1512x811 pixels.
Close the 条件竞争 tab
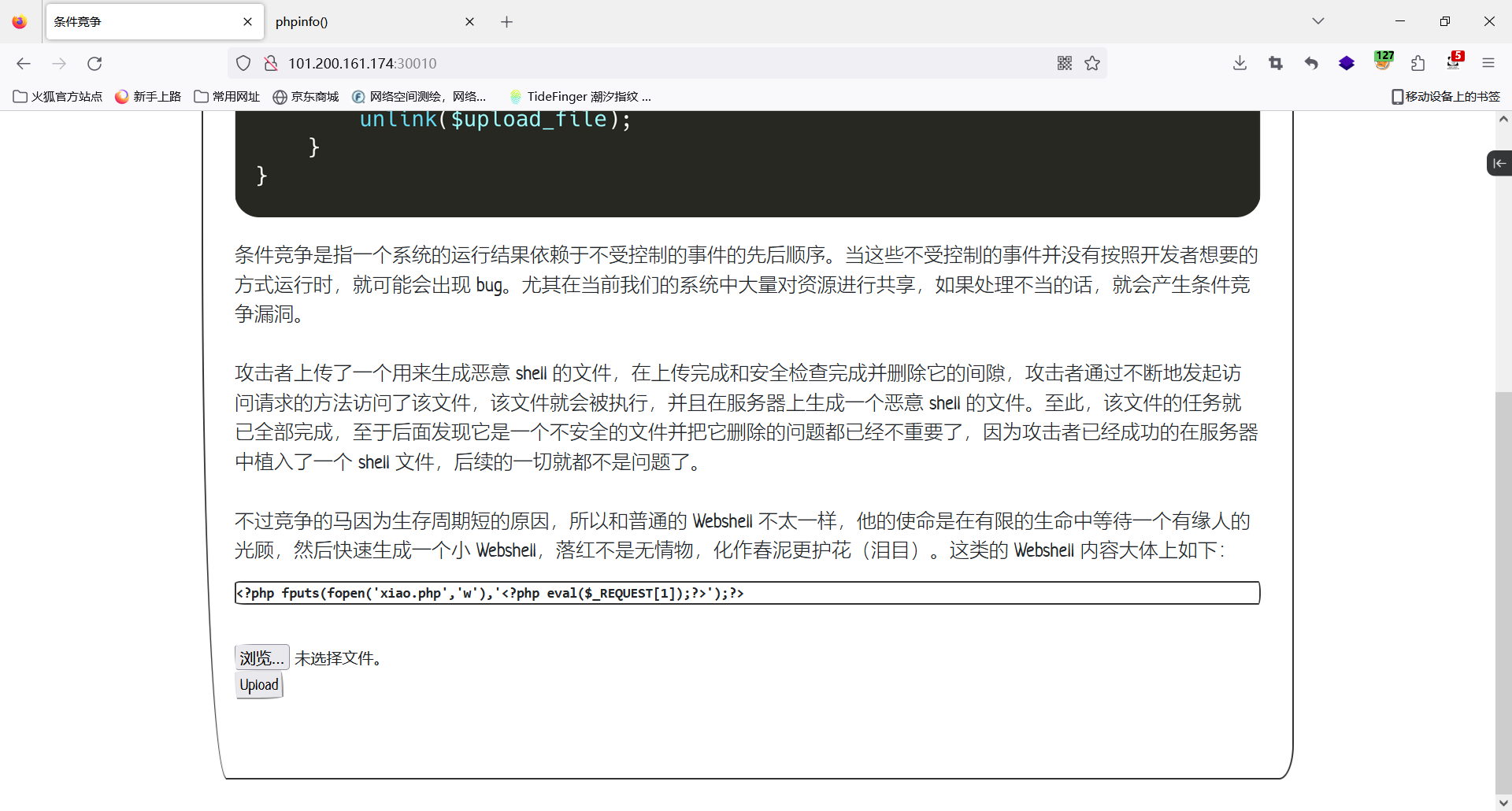click(247, 21)
